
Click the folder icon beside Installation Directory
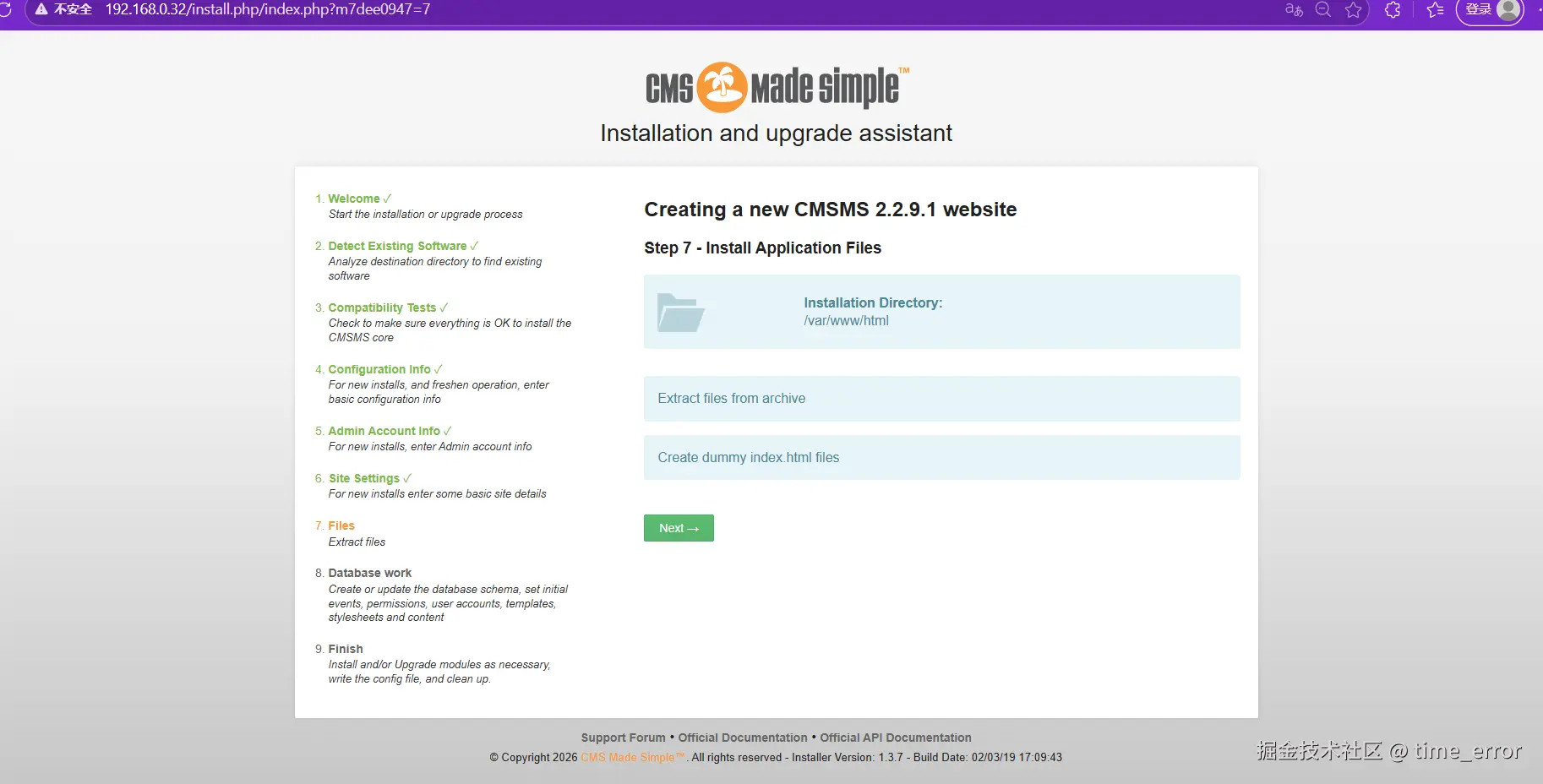[681, 312]
